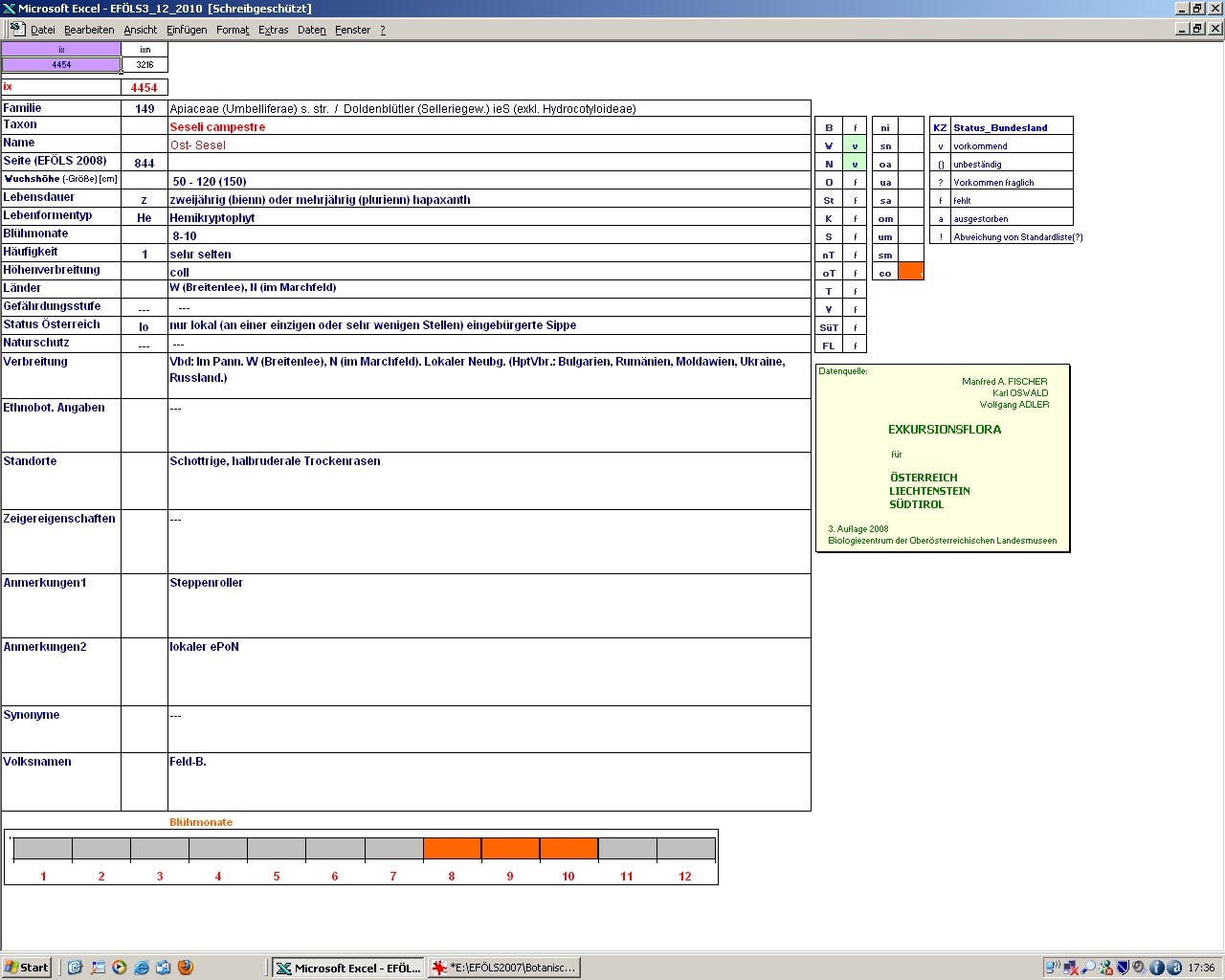Click the Messenger tray icon

pos(1105,968)
